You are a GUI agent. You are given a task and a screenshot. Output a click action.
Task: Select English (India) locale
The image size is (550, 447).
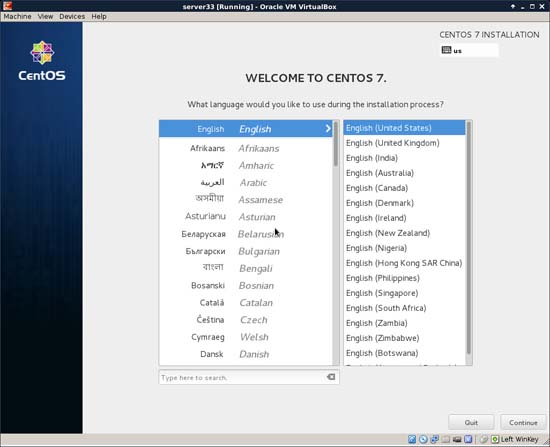tap(404, 158)
